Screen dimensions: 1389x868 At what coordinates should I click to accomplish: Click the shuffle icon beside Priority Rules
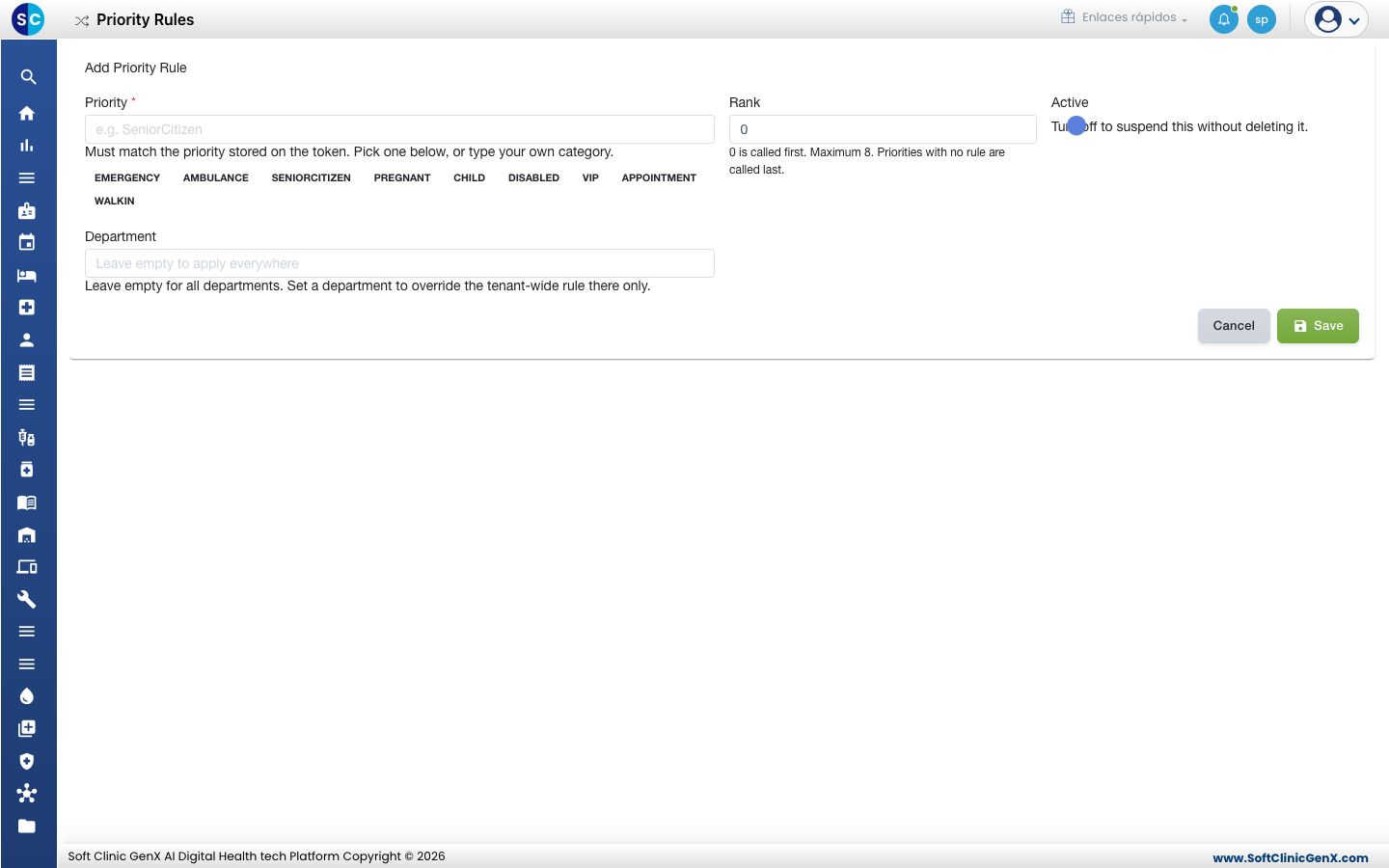82,20
